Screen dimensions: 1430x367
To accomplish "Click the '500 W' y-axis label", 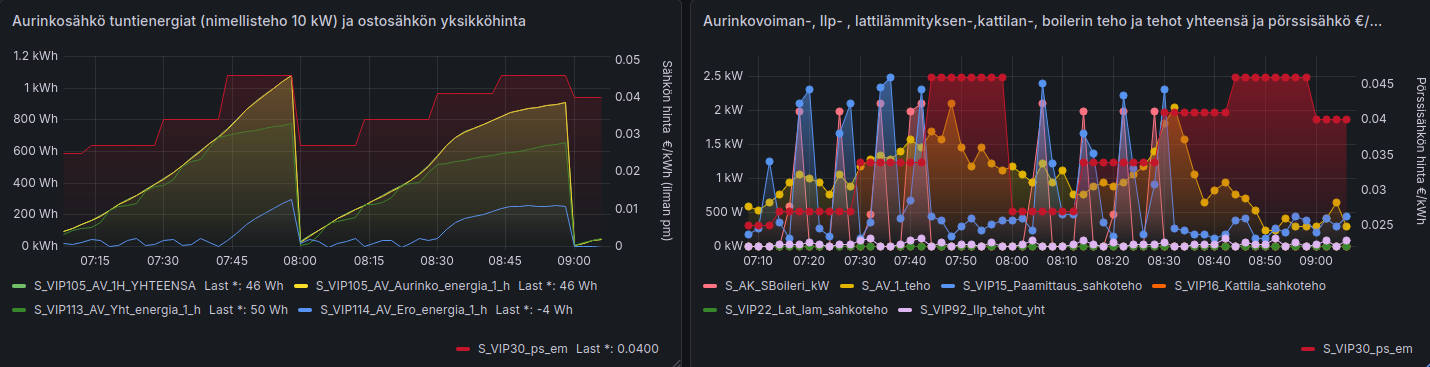I will (x=724, y=211).
